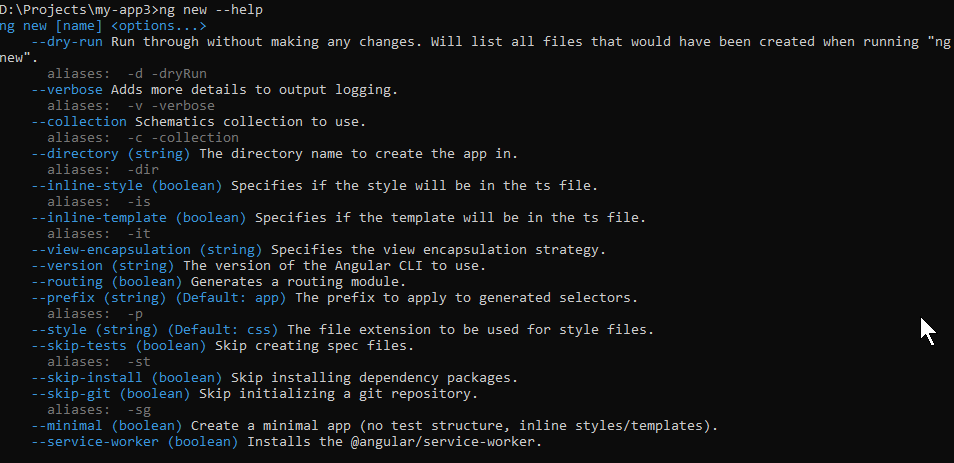Click the --version option name

tap(67, 265)
